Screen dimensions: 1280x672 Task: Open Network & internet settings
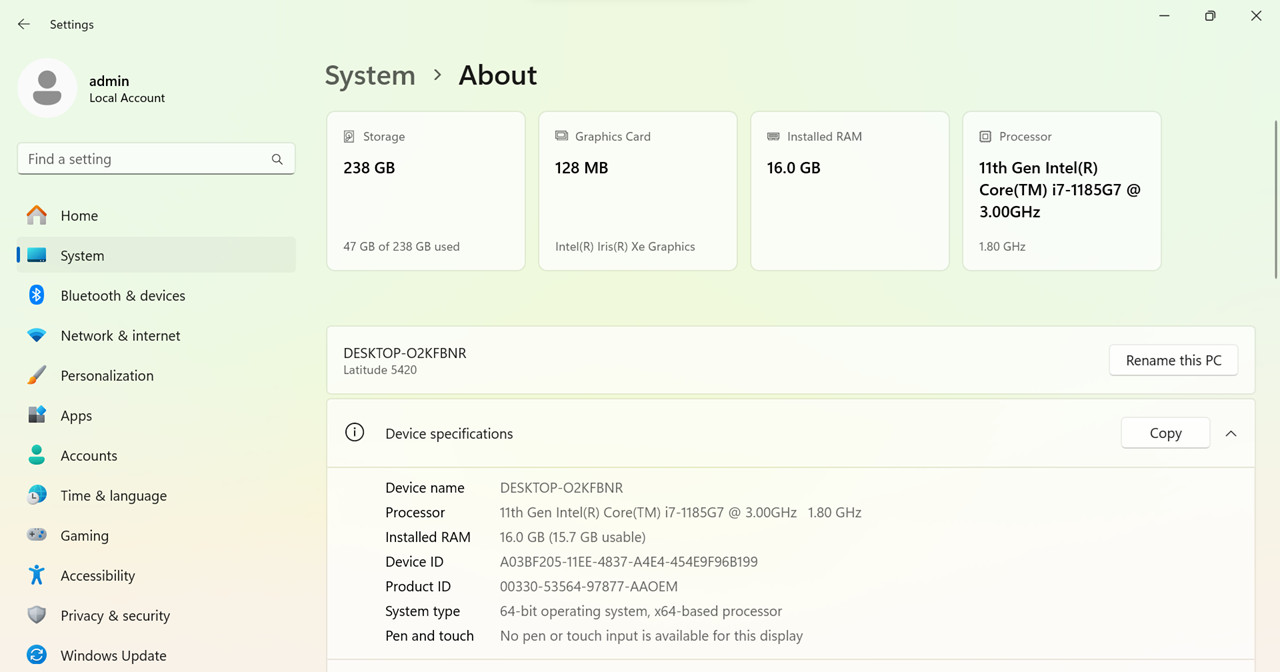pos(156,335)
